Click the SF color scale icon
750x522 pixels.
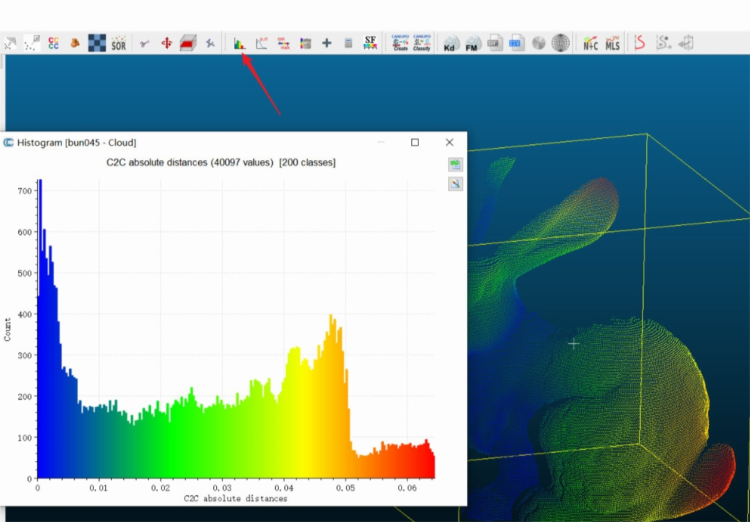(x=370, y=43)
